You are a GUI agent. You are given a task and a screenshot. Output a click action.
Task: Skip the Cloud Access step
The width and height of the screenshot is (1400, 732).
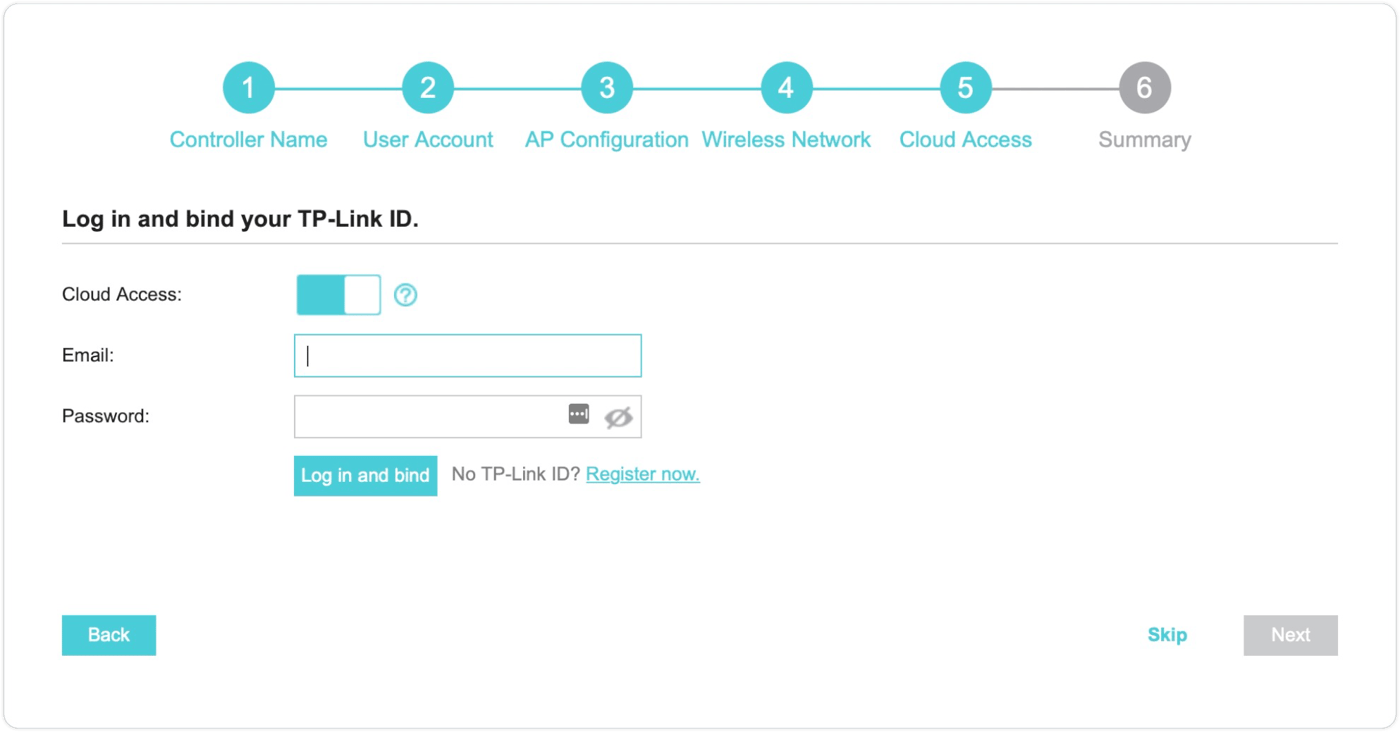point(1167,635)
